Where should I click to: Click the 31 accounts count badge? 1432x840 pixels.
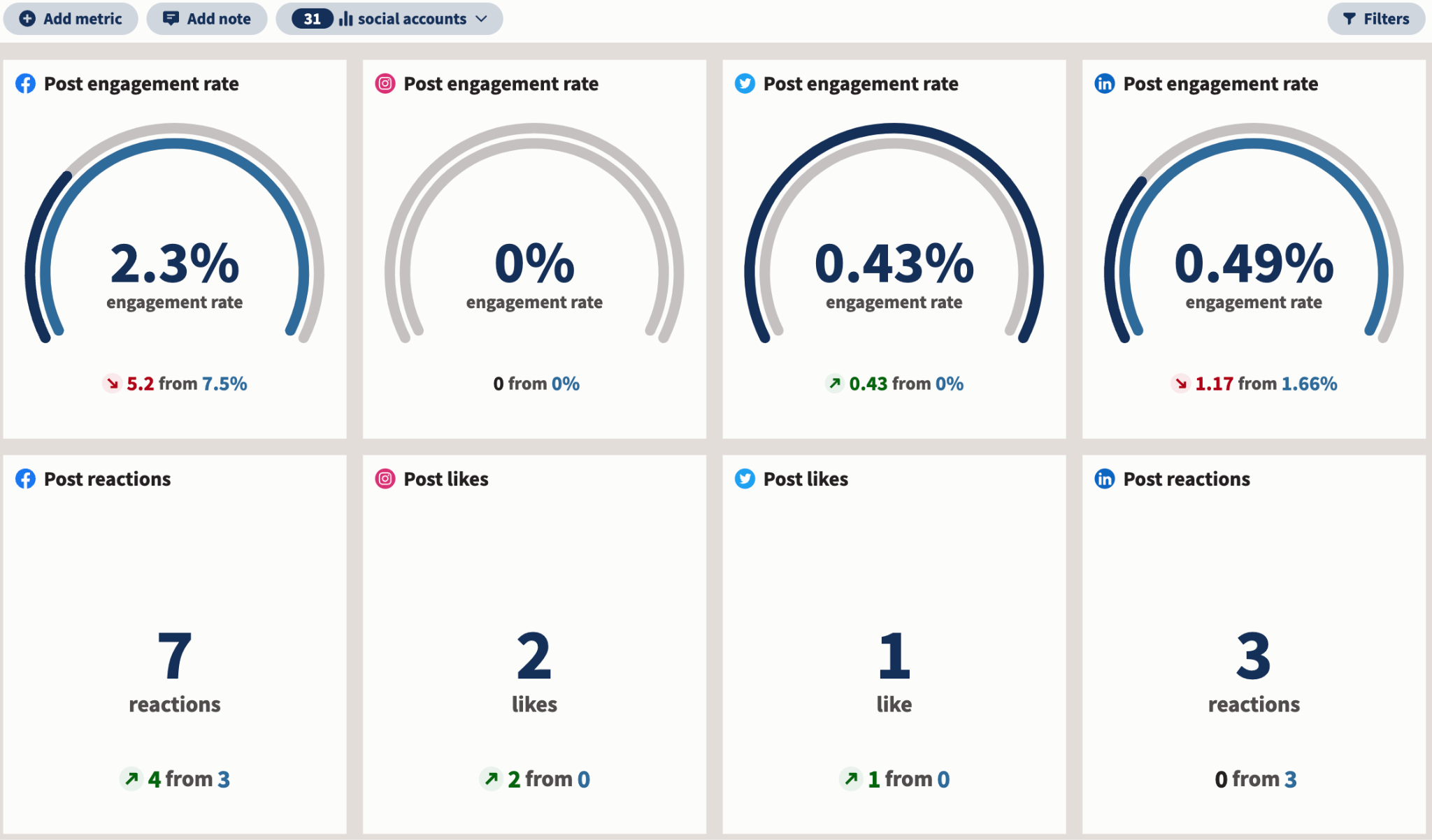[x=312, y=19]
